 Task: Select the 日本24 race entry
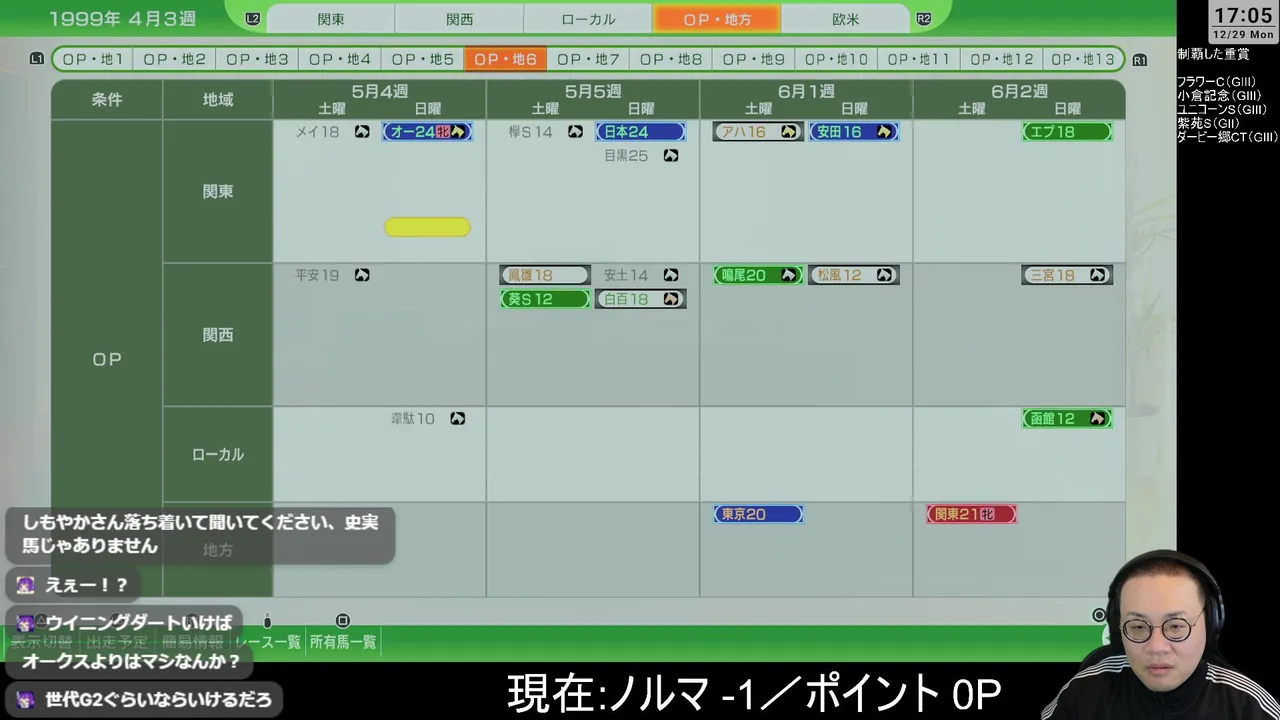(640, 132)
